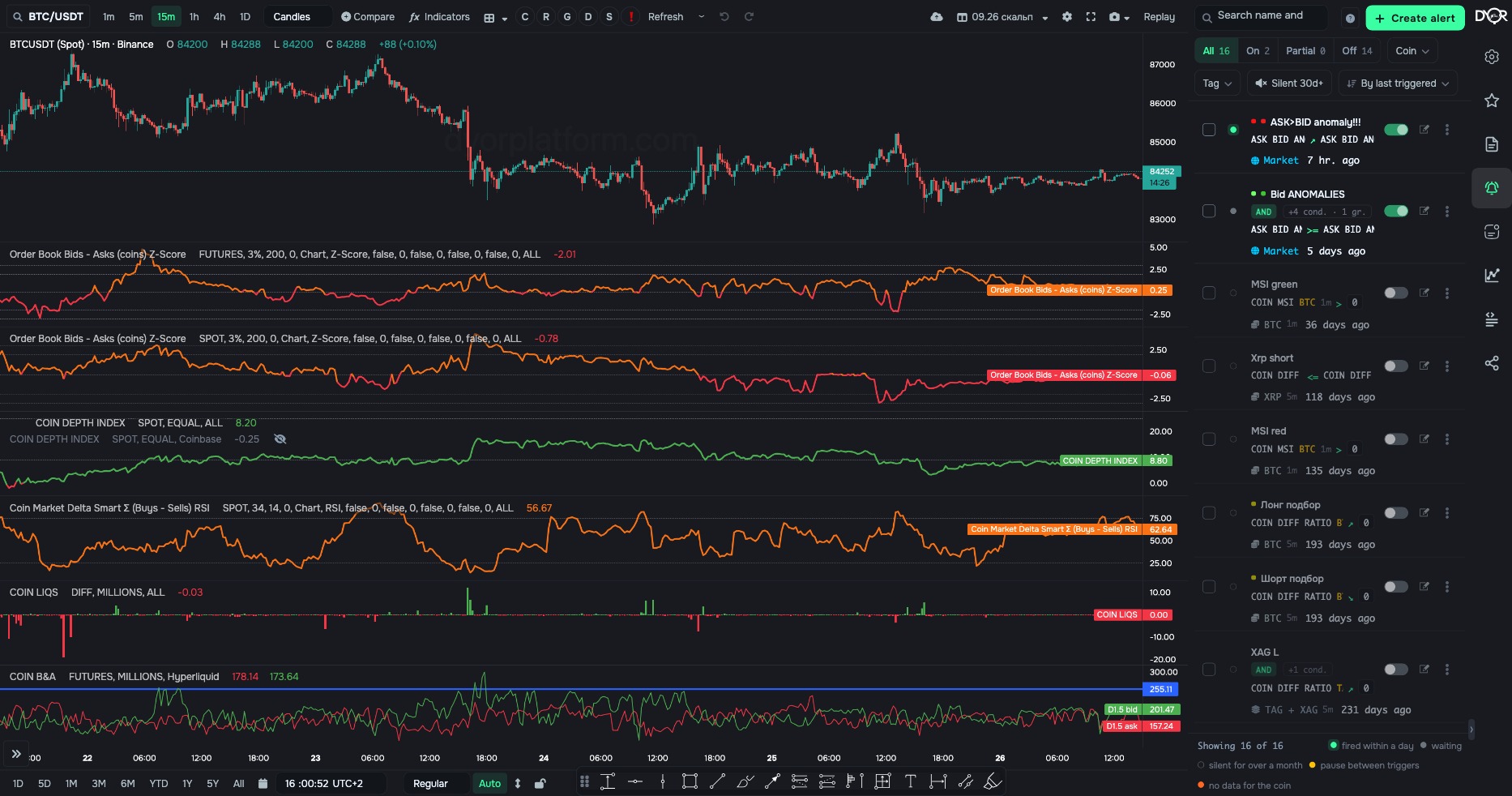This screenshot has width=1512, height=796.
Task: Switch to the Off 14 alerts tab
Action: [x=1357, y=51]
